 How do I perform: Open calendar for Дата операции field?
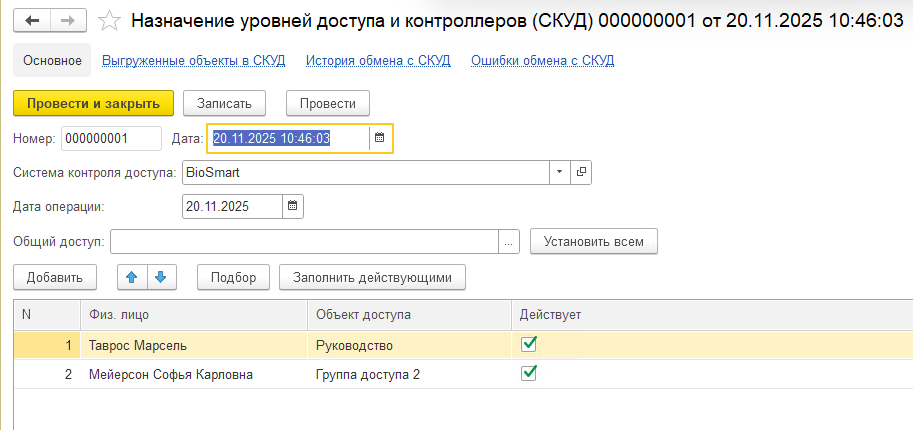tap(292, 207)
